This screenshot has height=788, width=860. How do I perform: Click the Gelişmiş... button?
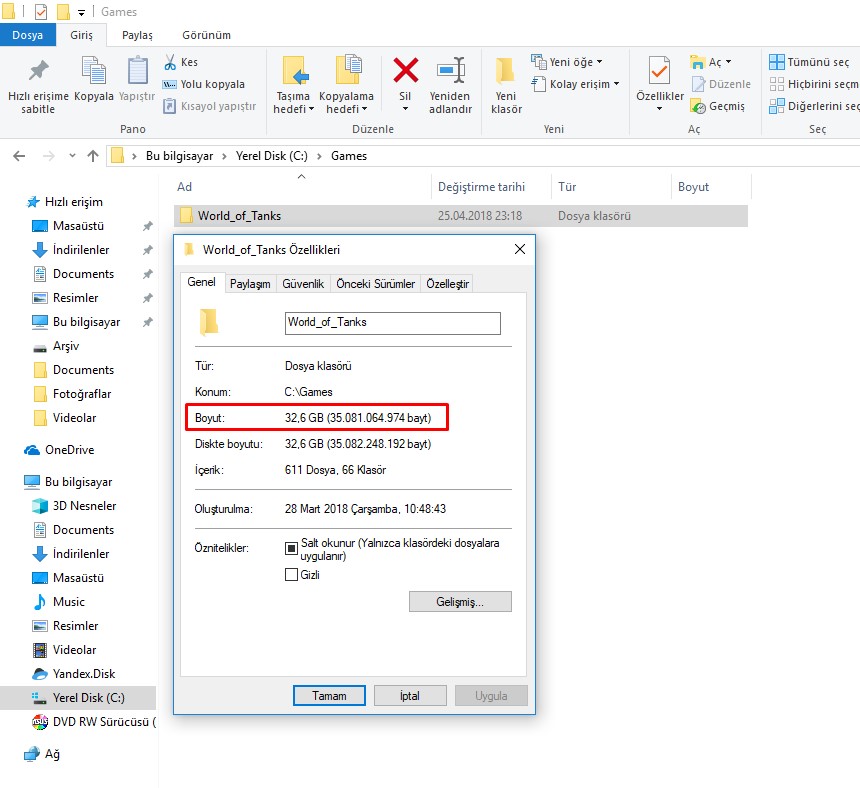coord(460,602)
